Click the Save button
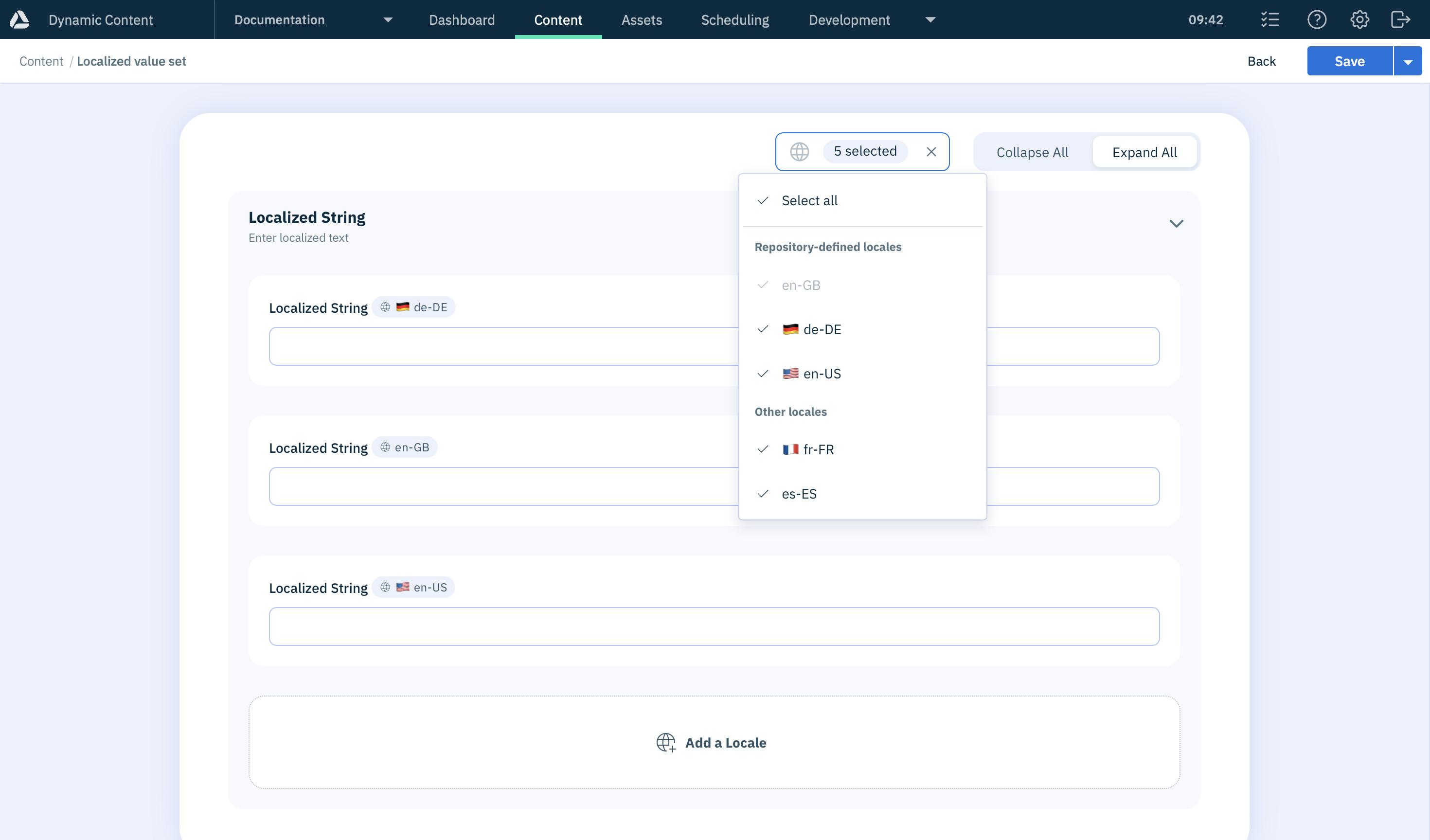The width and height of the screenshot is (1430, 840). [x=1349, y=61]
